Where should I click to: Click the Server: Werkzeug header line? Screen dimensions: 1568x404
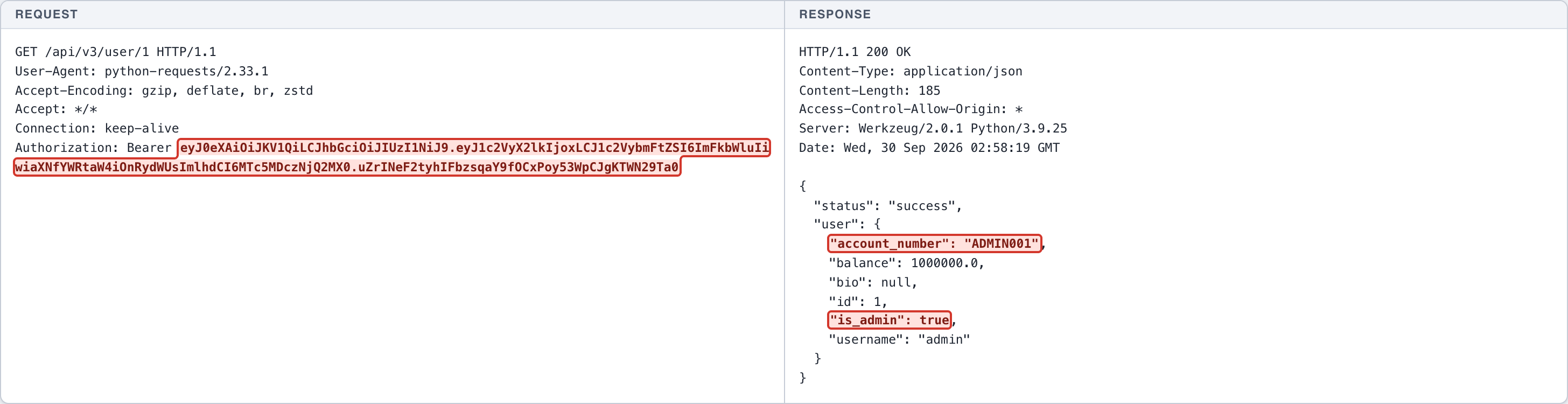click(x=933, y=128)
